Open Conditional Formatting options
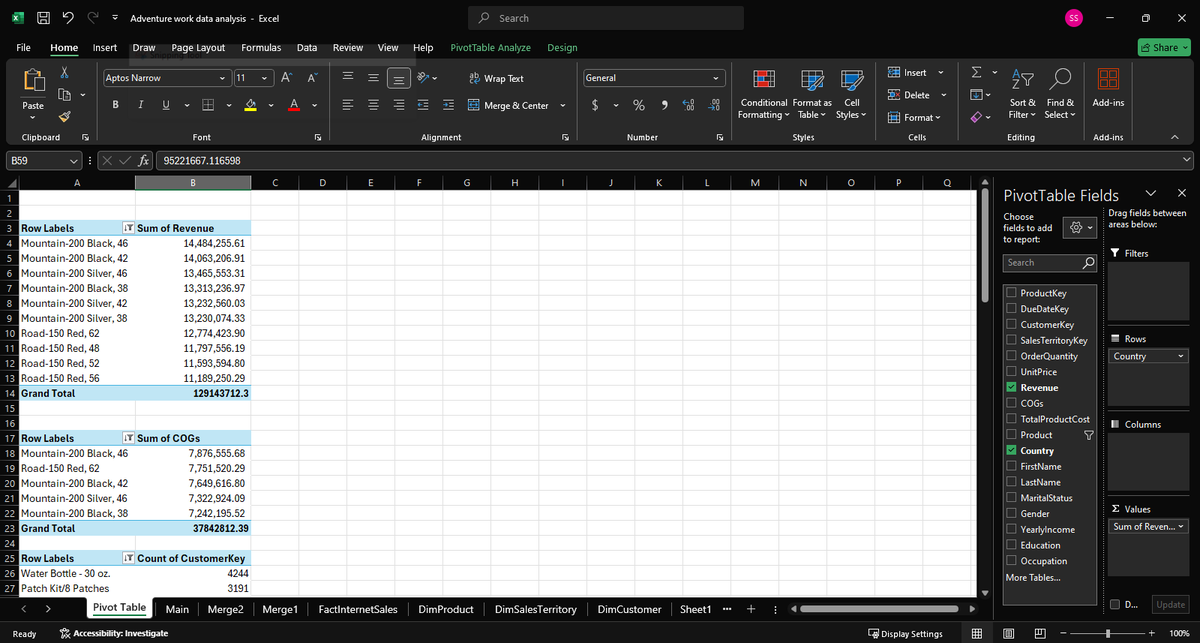 (763, 95)
